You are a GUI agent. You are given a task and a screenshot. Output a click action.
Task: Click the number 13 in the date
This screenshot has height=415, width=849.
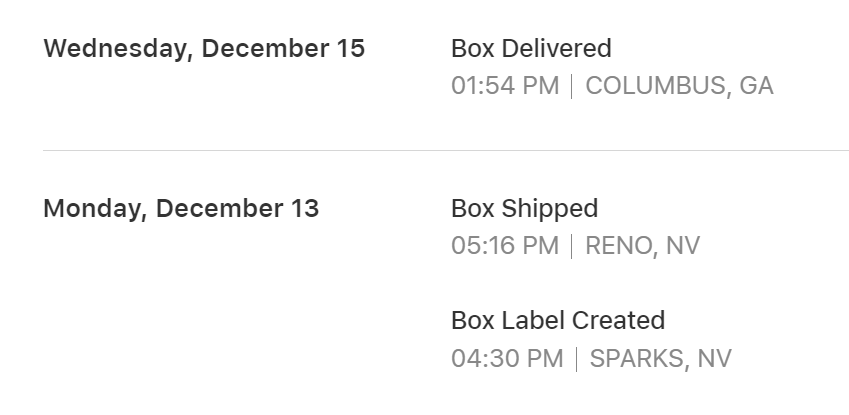pos(305,209)
